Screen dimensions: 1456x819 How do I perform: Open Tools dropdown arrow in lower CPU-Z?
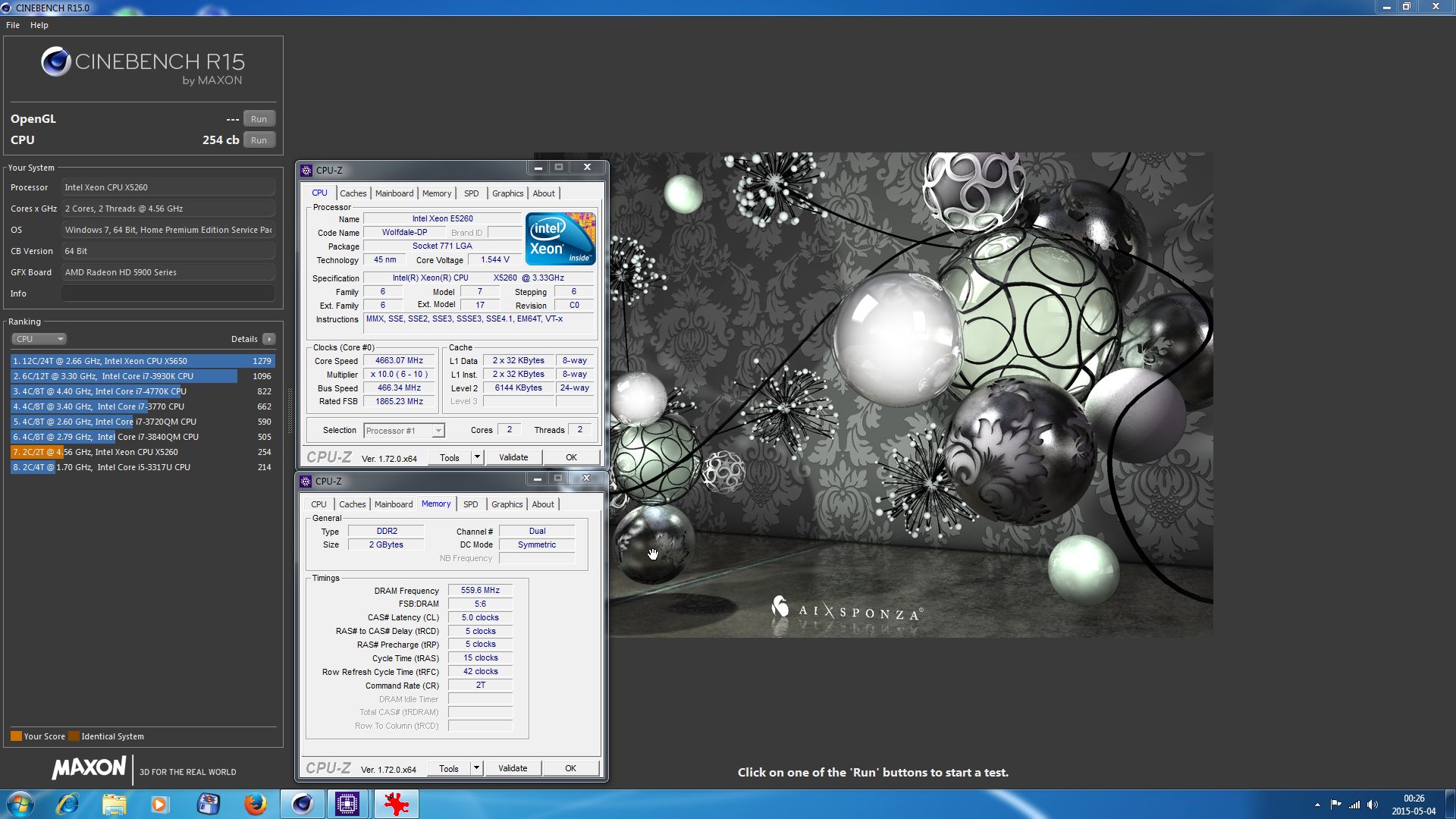click(476, 768)
